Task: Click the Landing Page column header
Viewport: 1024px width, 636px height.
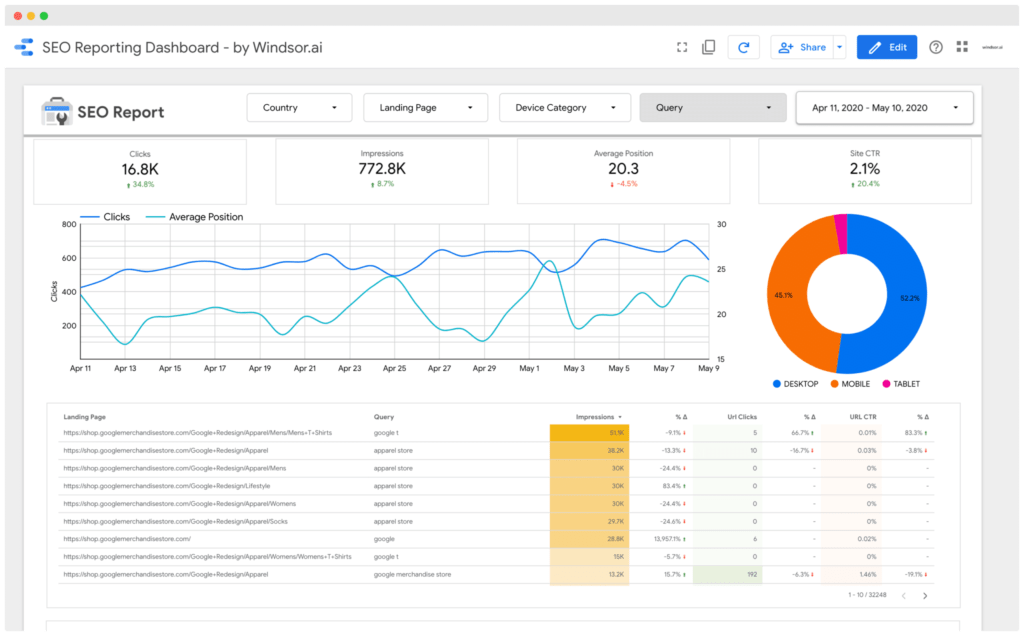Action: click(x=85, y=417)
